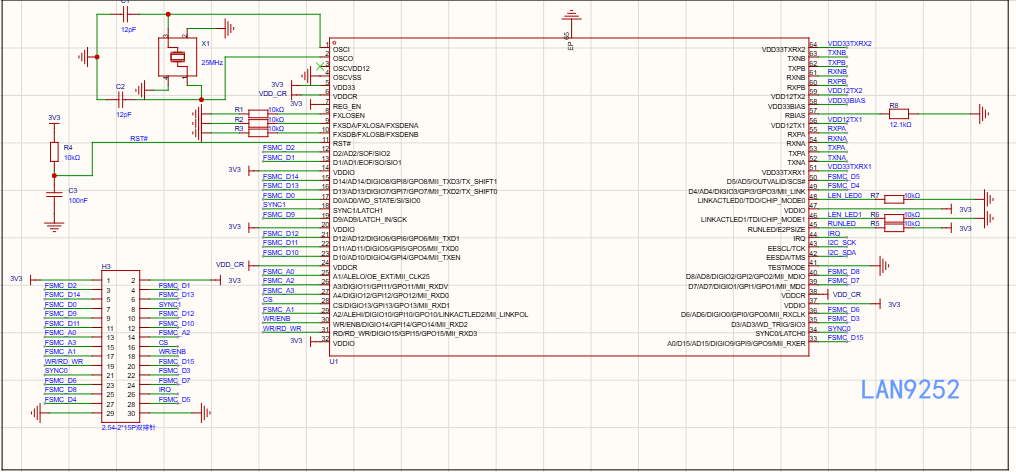
Task: Click the 25MHz crystal value label
Action: 213,63
